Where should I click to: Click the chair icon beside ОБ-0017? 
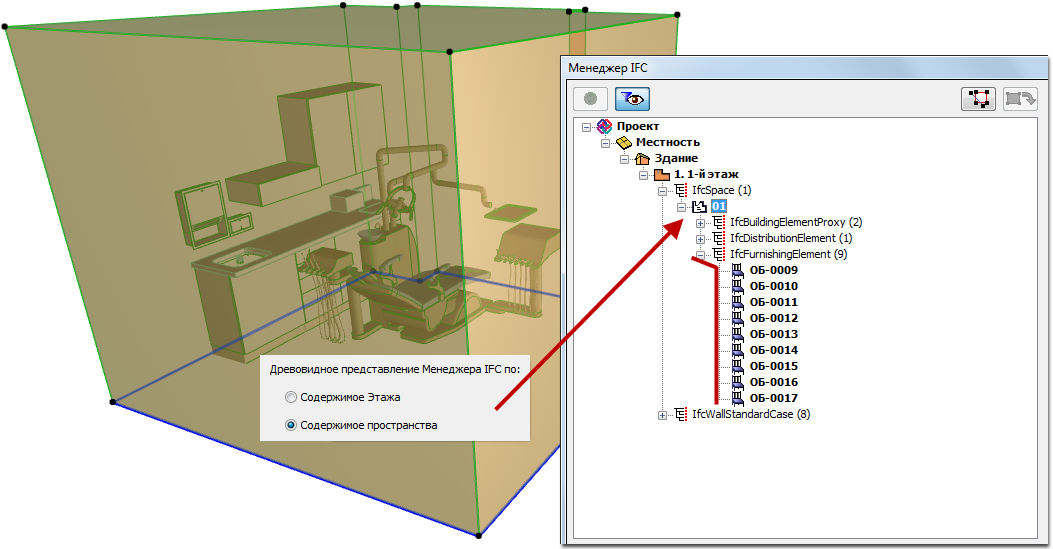point(737,398)
